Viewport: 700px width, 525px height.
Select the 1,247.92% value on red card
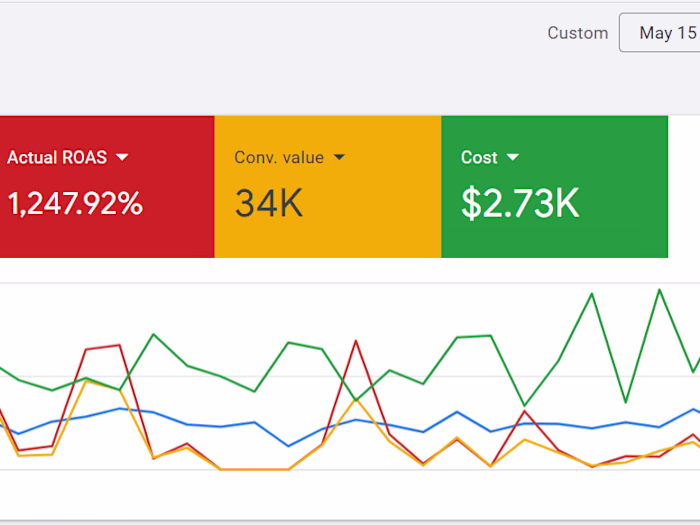(x=75, y=204)
